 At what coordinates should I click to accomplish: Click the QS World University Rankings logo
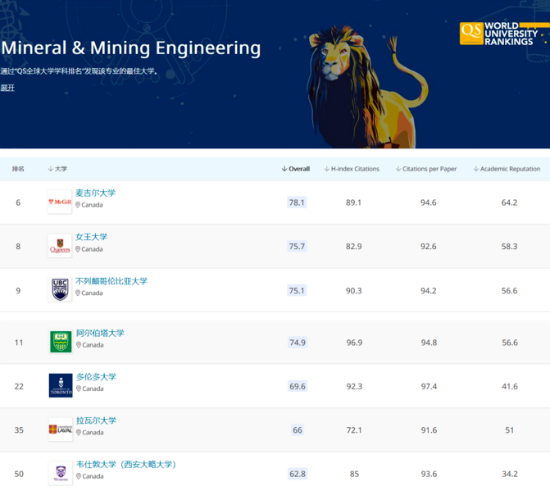pos(504,34)
